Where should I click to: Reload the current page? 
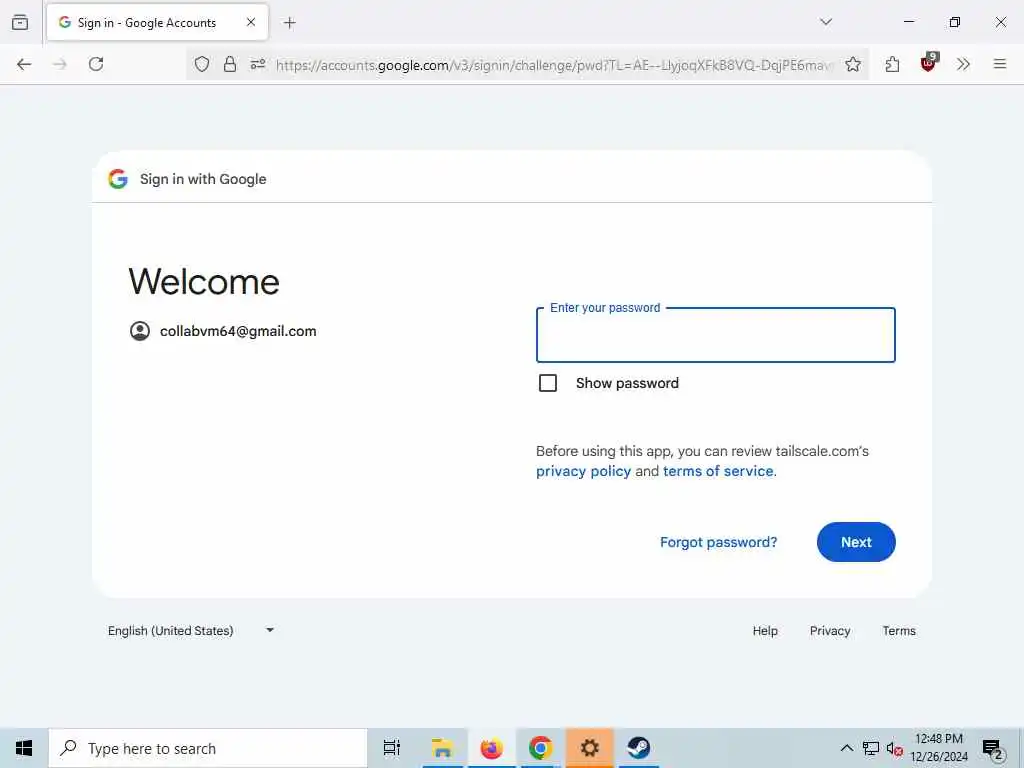(96, 64)
